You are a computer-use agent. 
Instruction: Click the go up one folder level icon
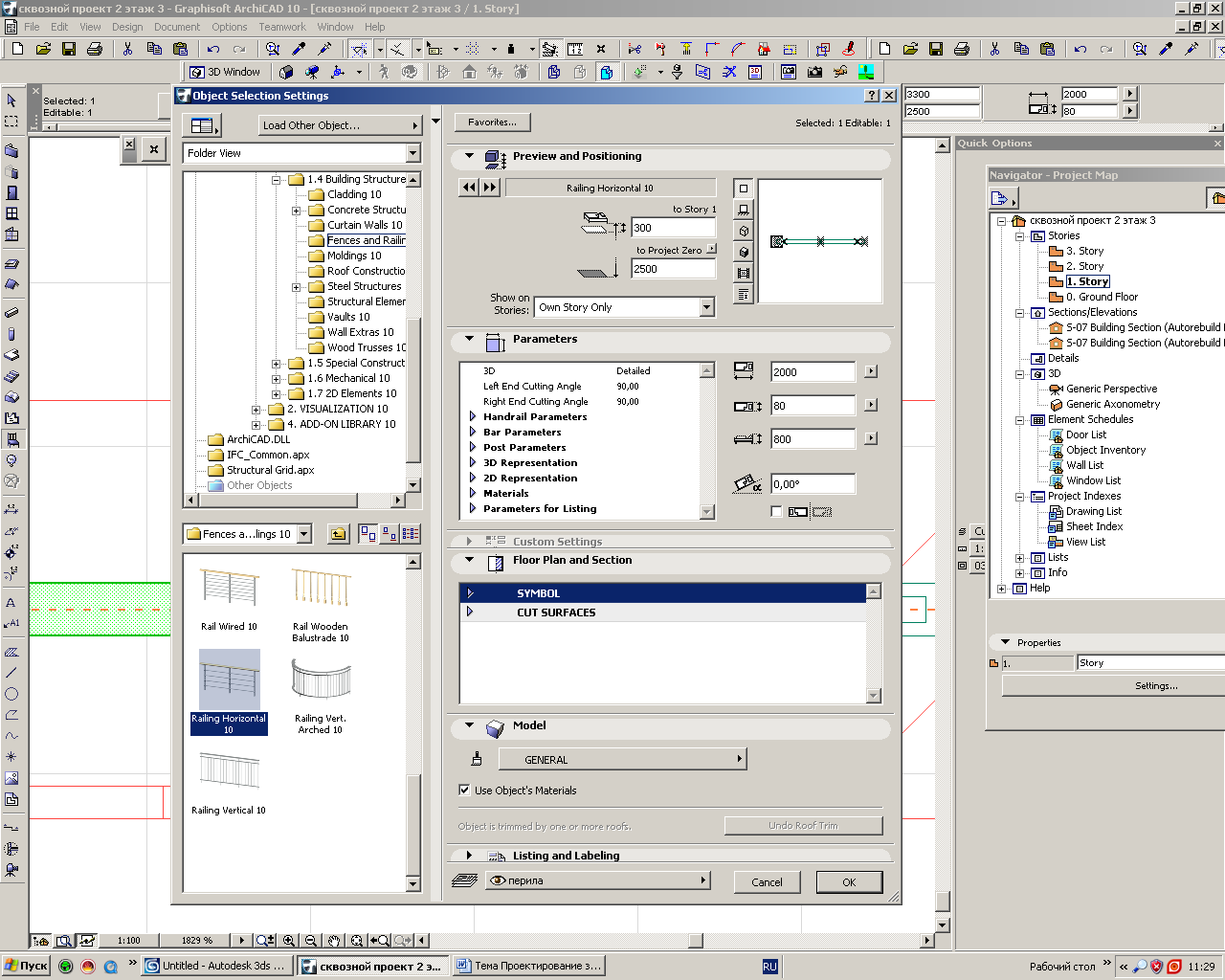(339, 534)
